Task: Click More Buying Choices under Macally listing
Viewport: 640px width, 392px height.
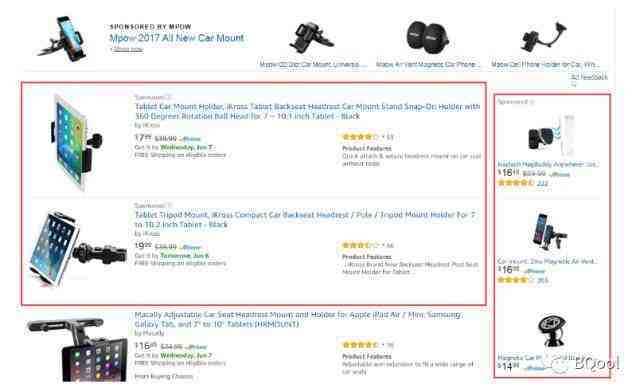Action: pyautogui.click(x=164, y=376)
